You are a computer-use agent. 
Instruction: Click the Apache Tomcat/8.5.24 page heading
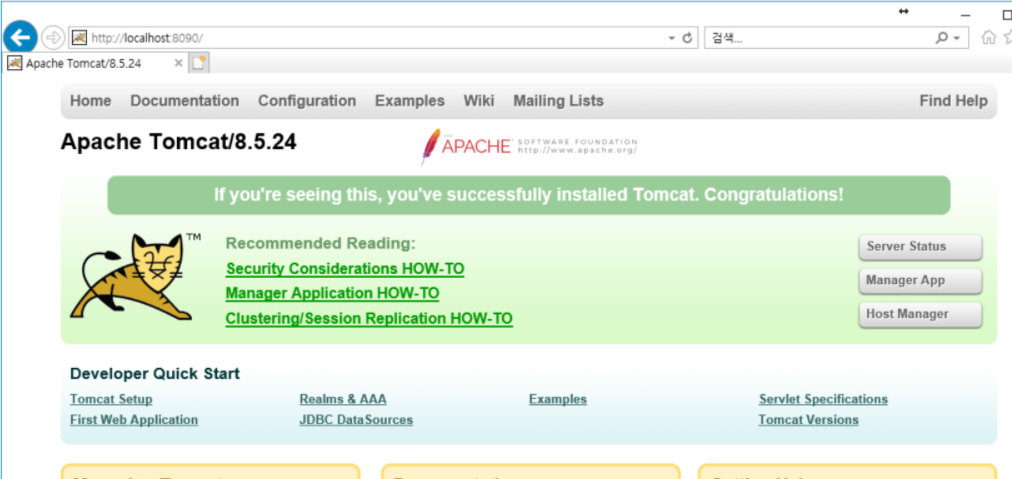pos(179,141)
